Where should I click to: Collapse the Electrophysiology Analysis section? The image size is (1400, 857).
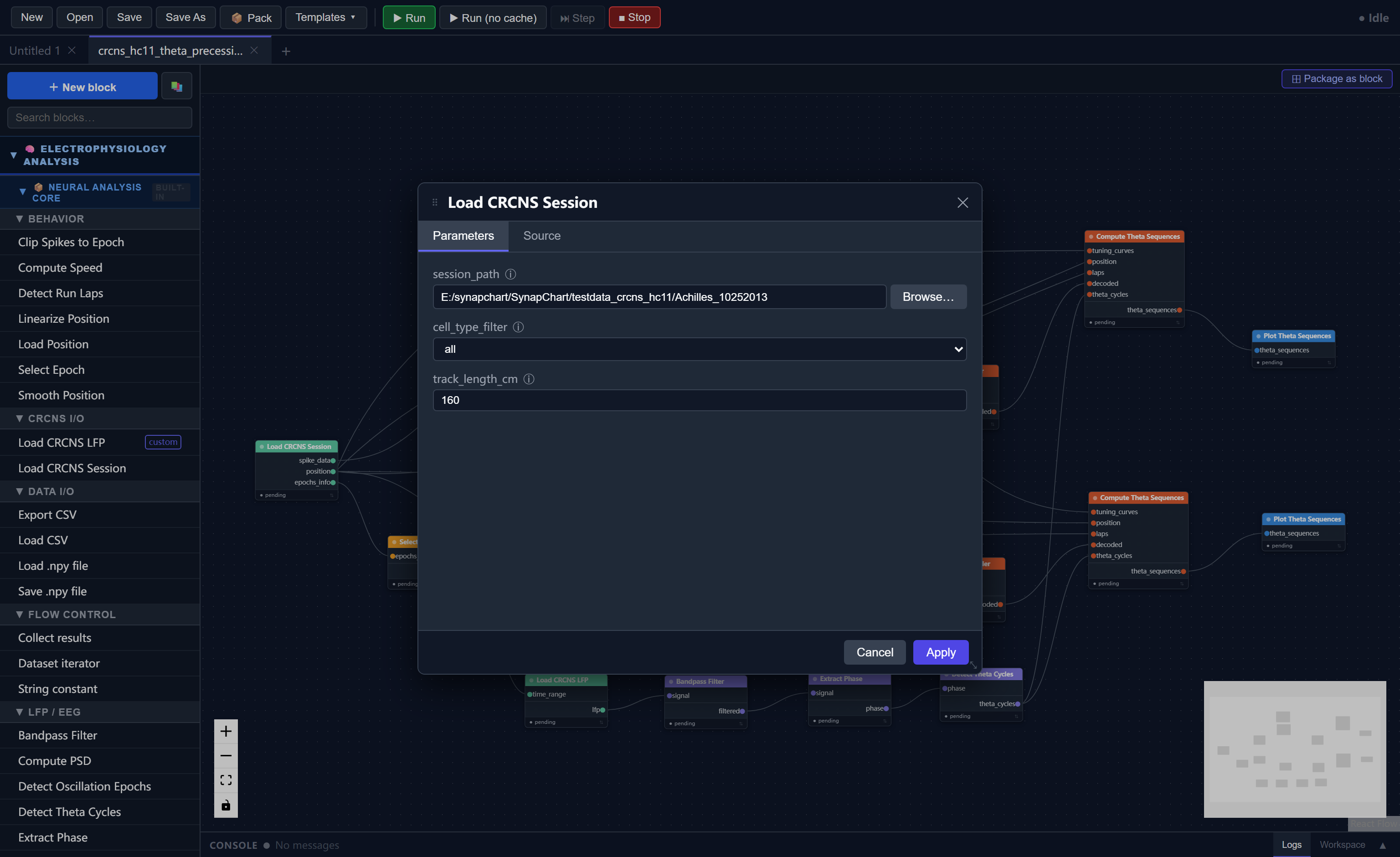[x=14, y=155]
